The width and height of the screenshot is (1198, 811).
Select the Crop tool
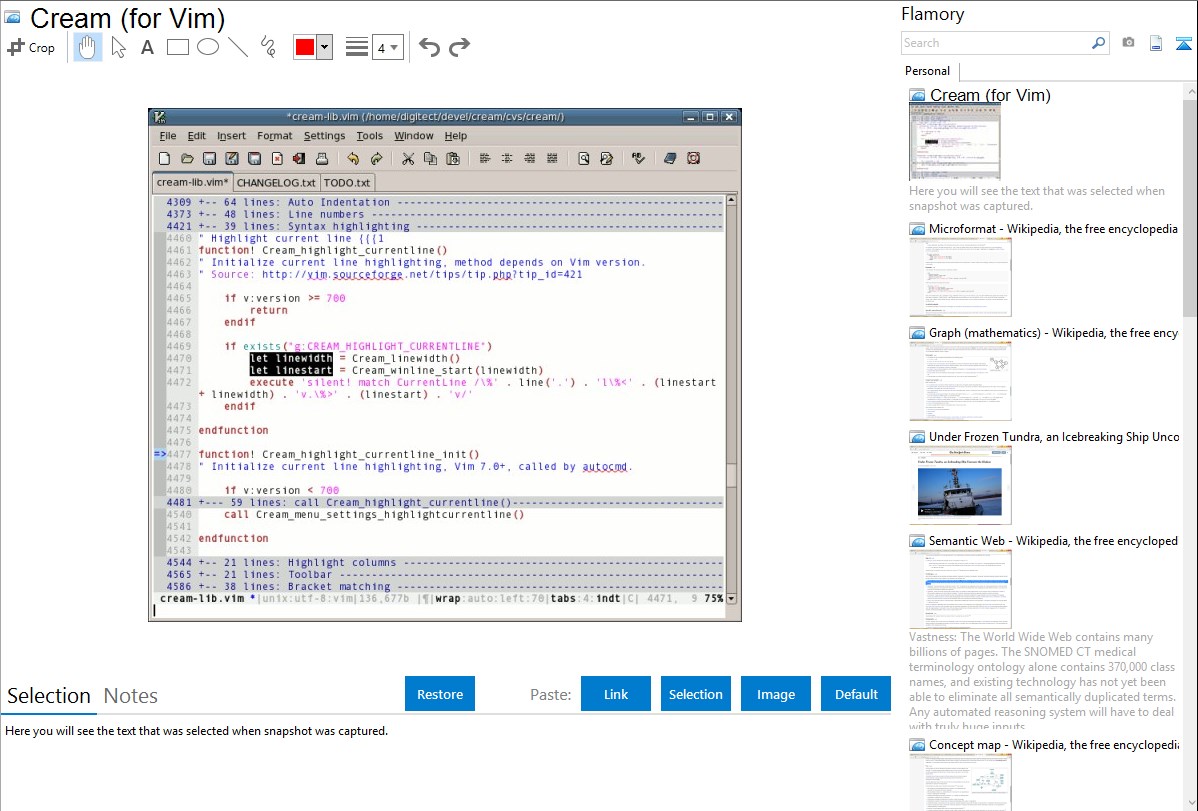click(31, 47)
